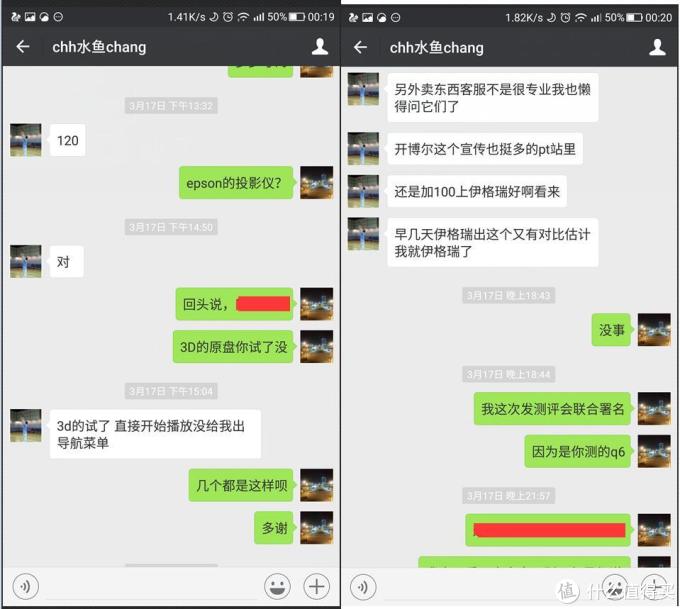Tap the '早几天伊格瑞出这个' message
Image resolution: width=680 pixels, height=609 pixels.
pos(493,242)
